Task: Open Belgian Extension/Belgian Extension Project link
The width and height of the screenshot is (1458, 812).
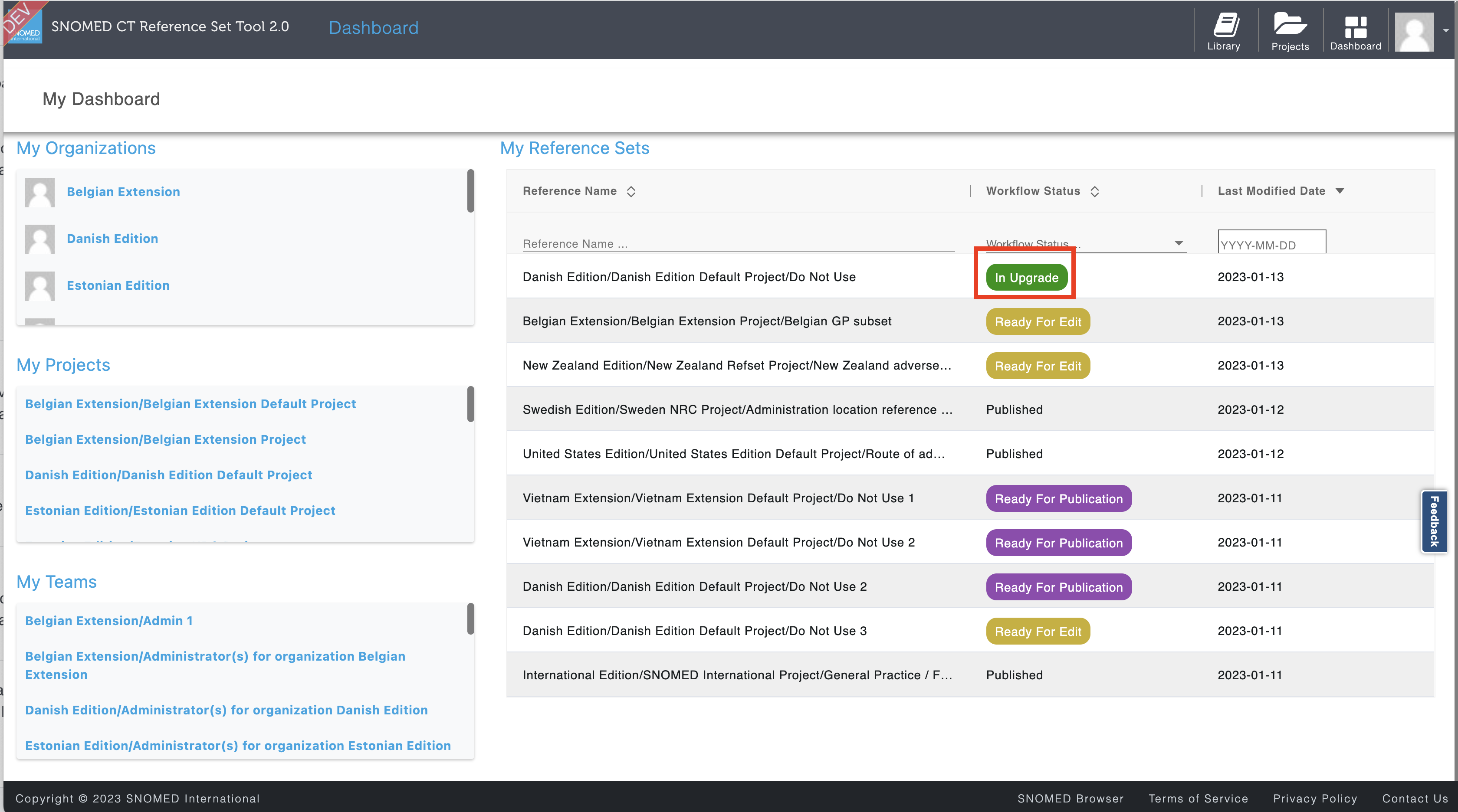Action: (x=165, y=440)
